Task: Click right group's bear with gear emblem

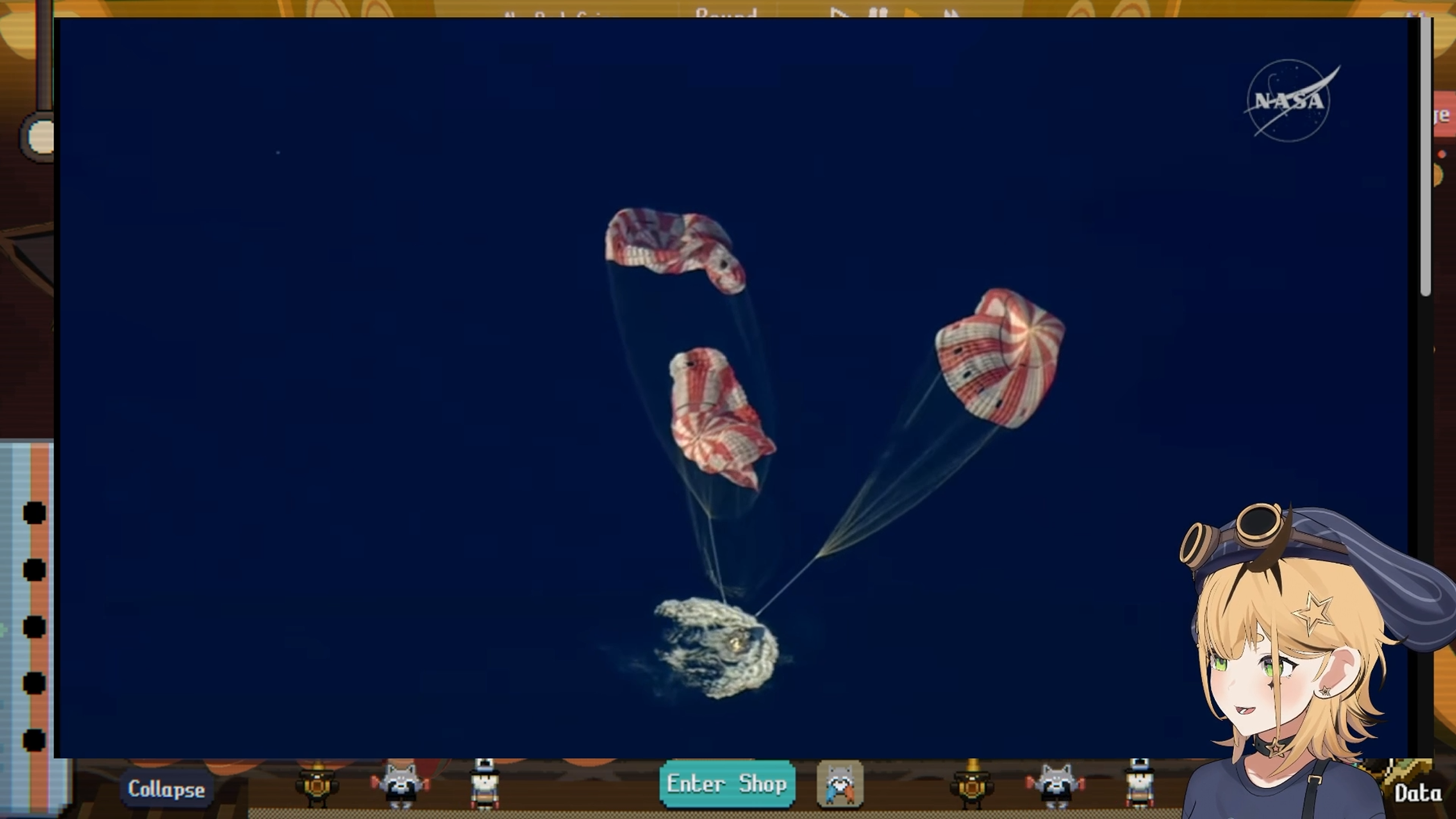Action: tap(972, 787)
